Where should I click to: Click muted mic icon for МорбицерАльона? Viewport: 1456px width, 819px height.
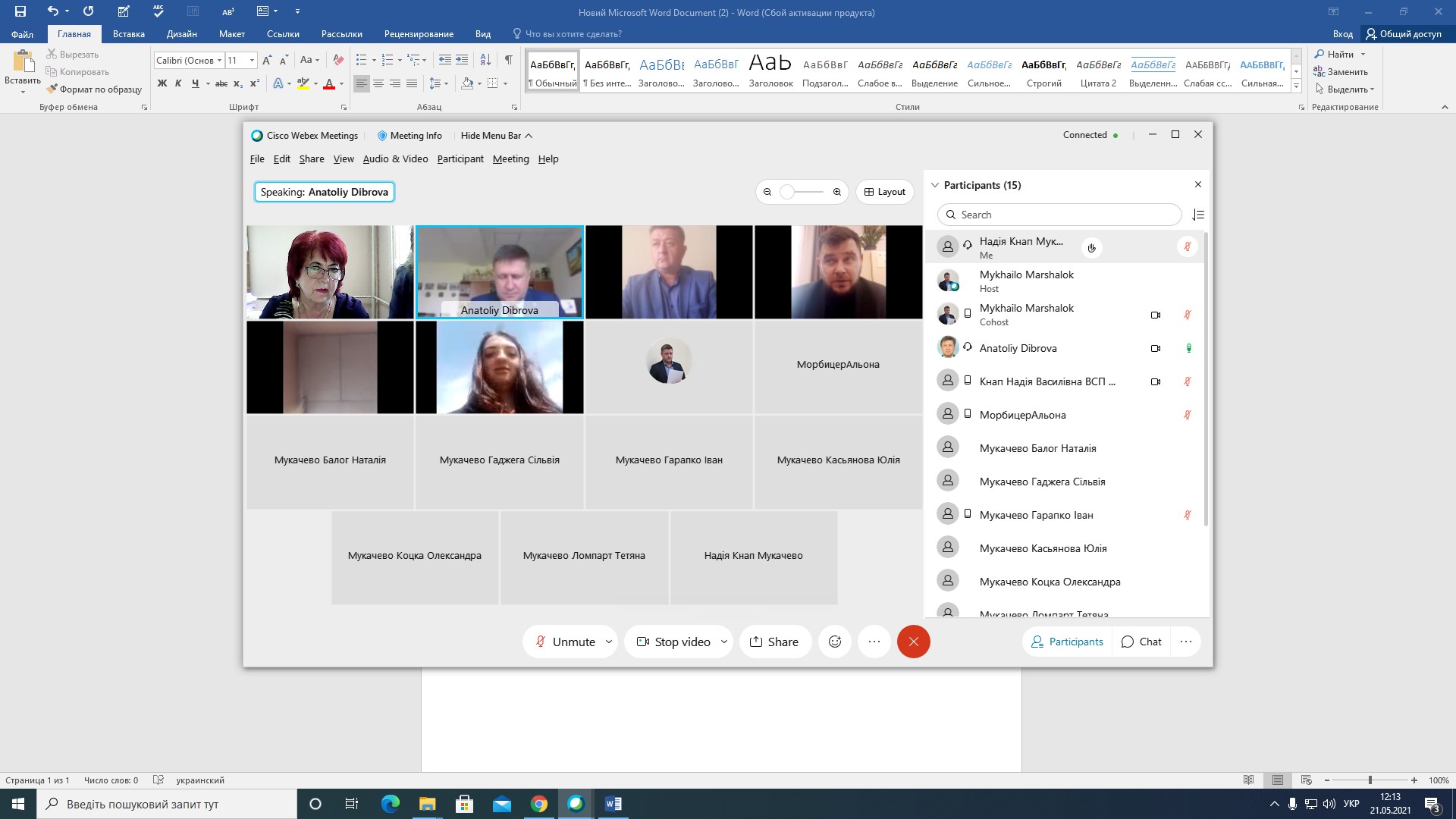1188,415
